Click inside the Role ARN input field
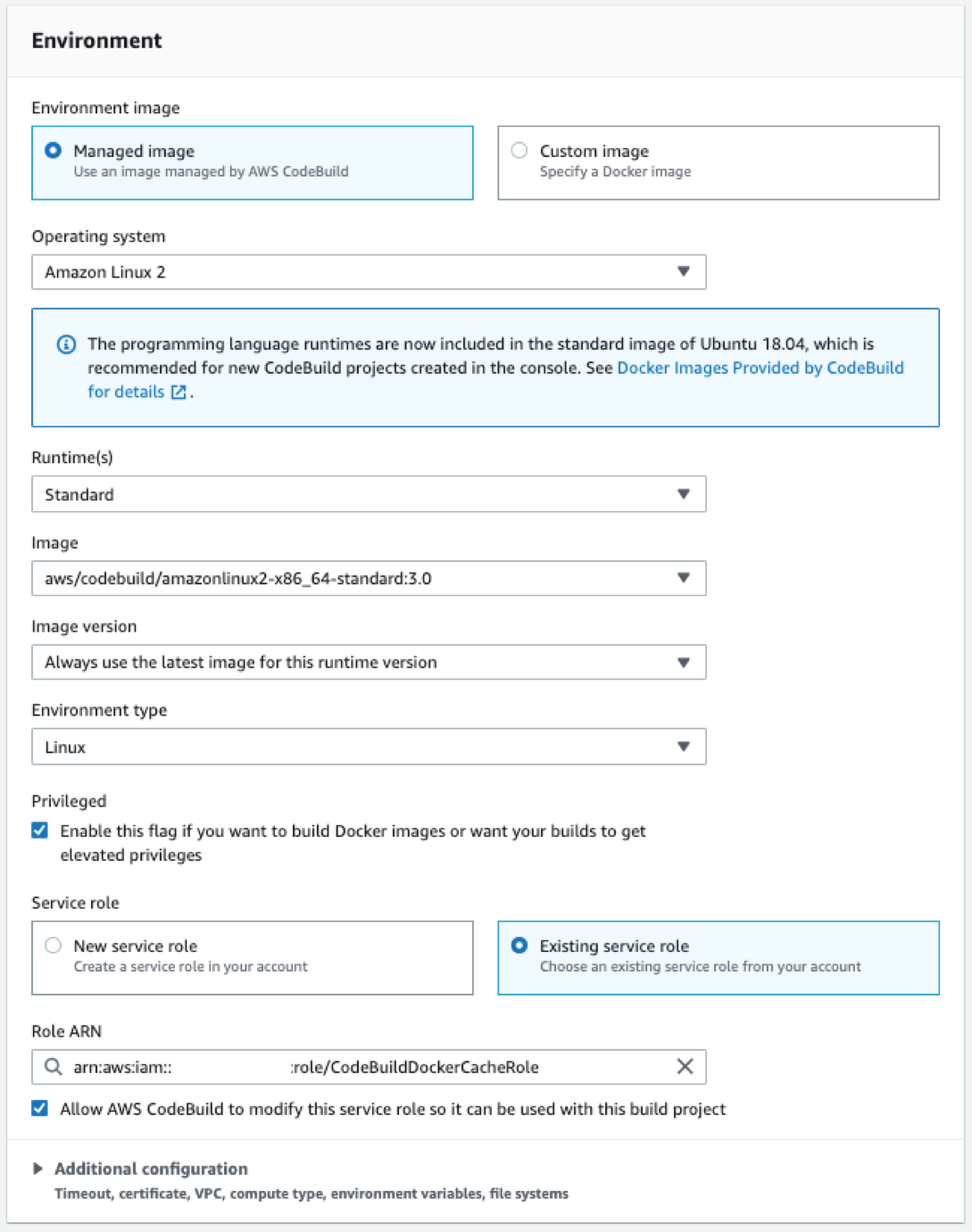972x1232 pixels. 357,1067
